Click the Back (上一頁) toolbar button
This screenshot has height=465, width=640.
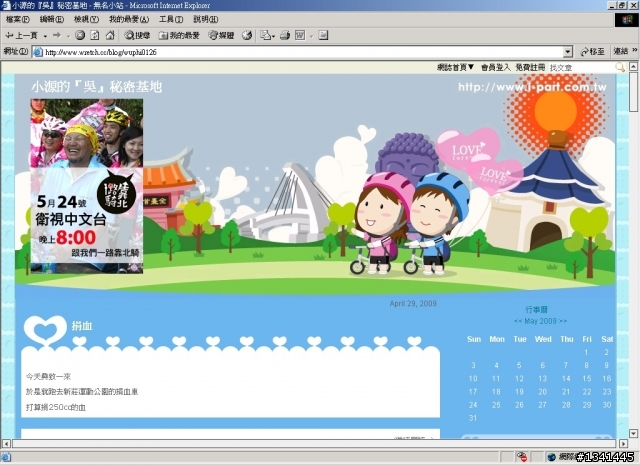coord(21,36)
